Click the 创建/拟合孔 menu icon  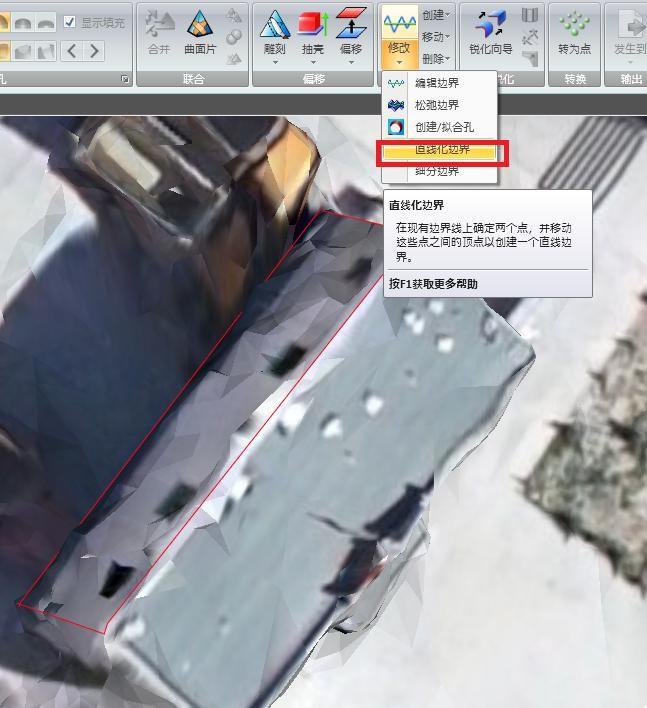coord(396,127)
